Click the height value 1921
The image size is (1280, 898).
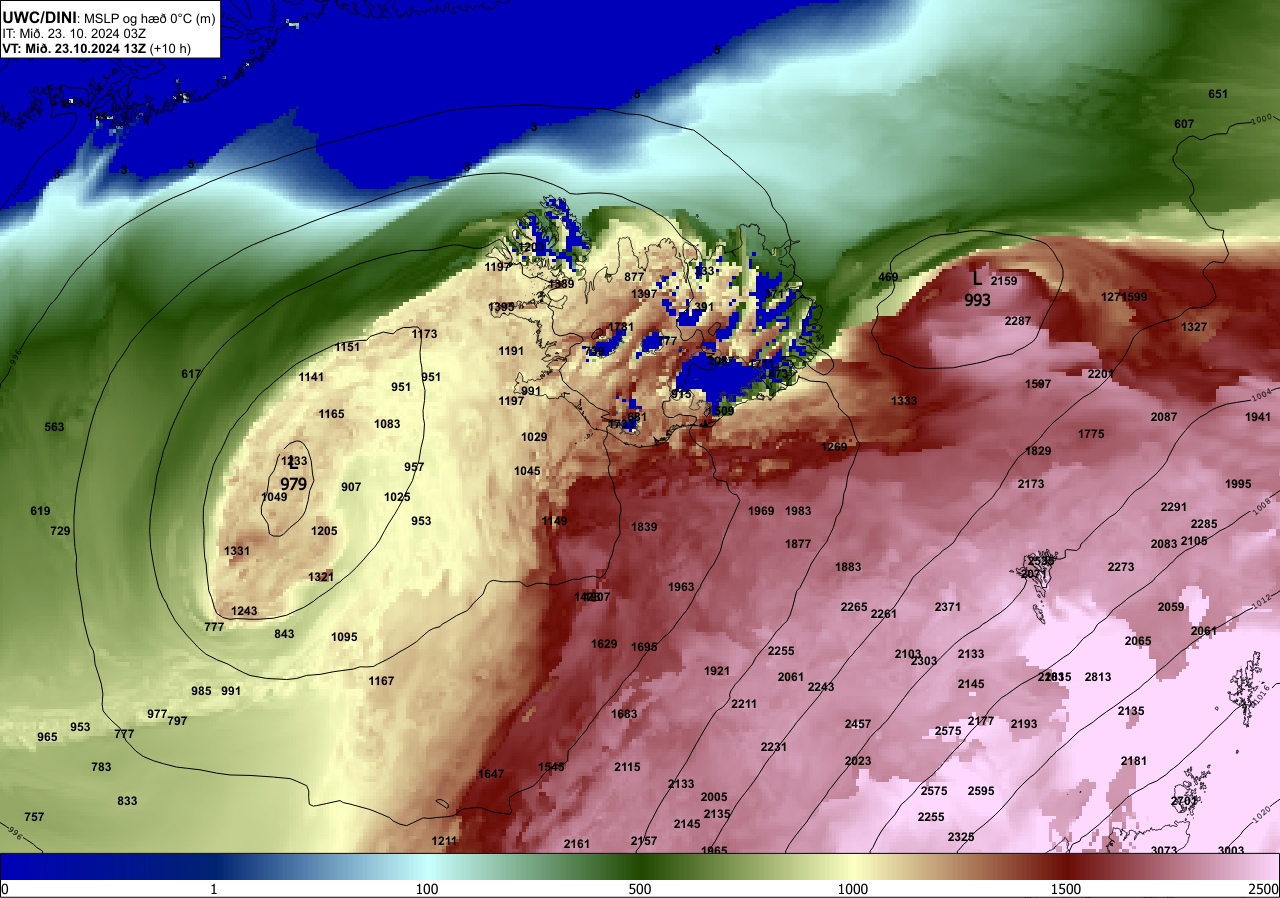pos(717,671)
